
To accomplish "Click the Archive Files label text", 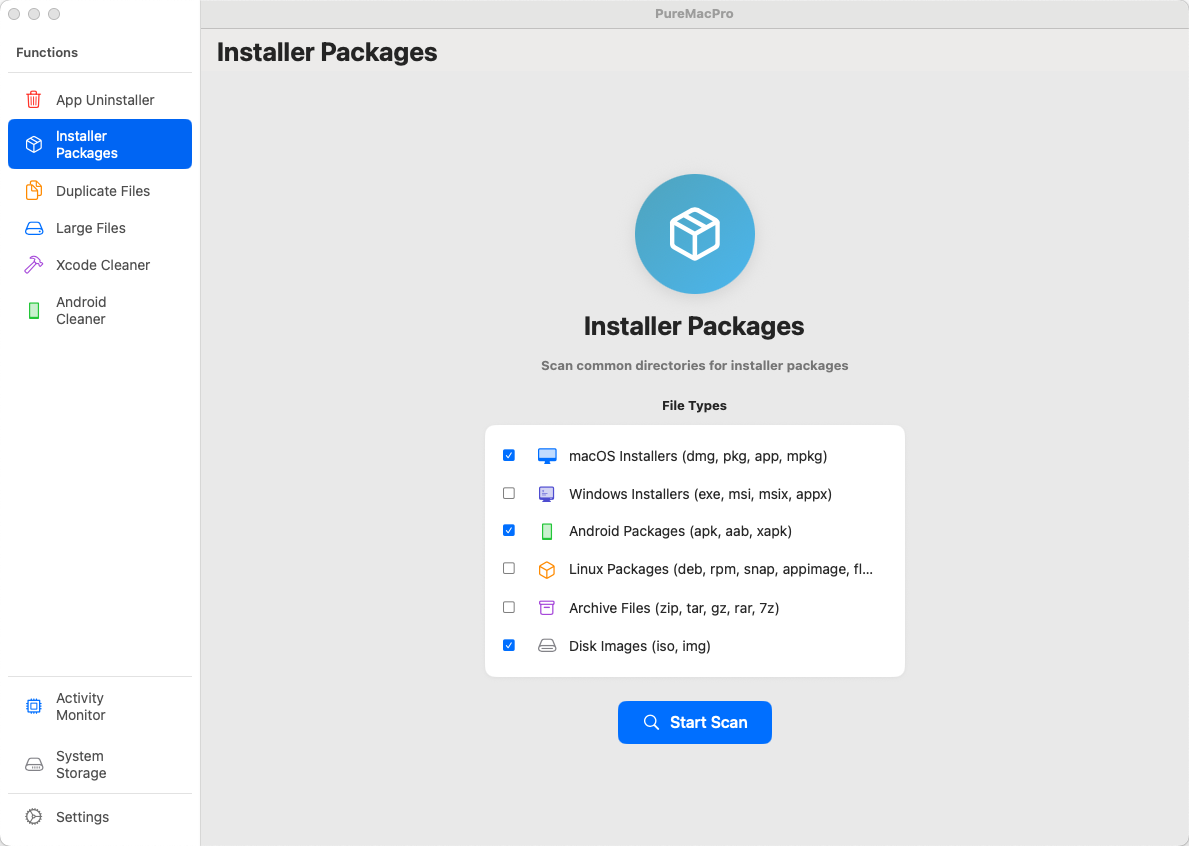I will pyautogui.click(x=673, y=608).
